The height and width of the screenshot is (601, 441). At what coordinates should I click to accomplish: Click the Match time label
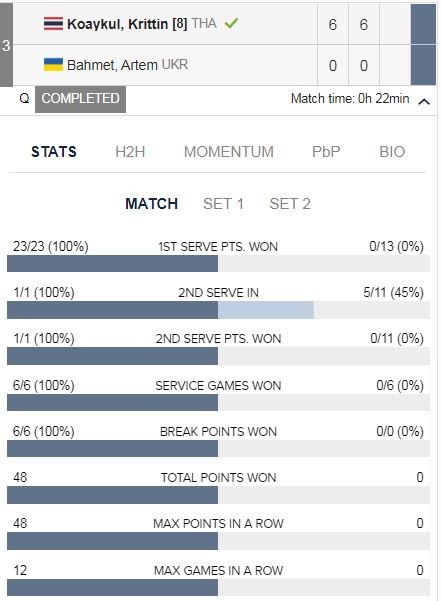coord(350,99)
